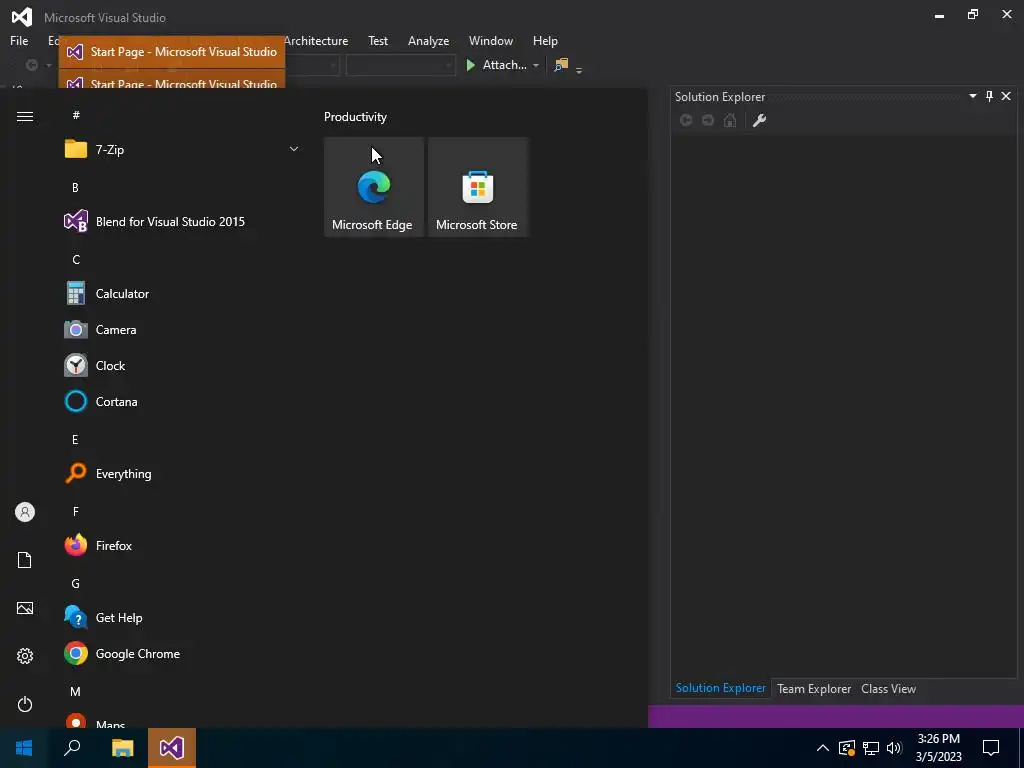Open Documents from Start sidebar

25,560
